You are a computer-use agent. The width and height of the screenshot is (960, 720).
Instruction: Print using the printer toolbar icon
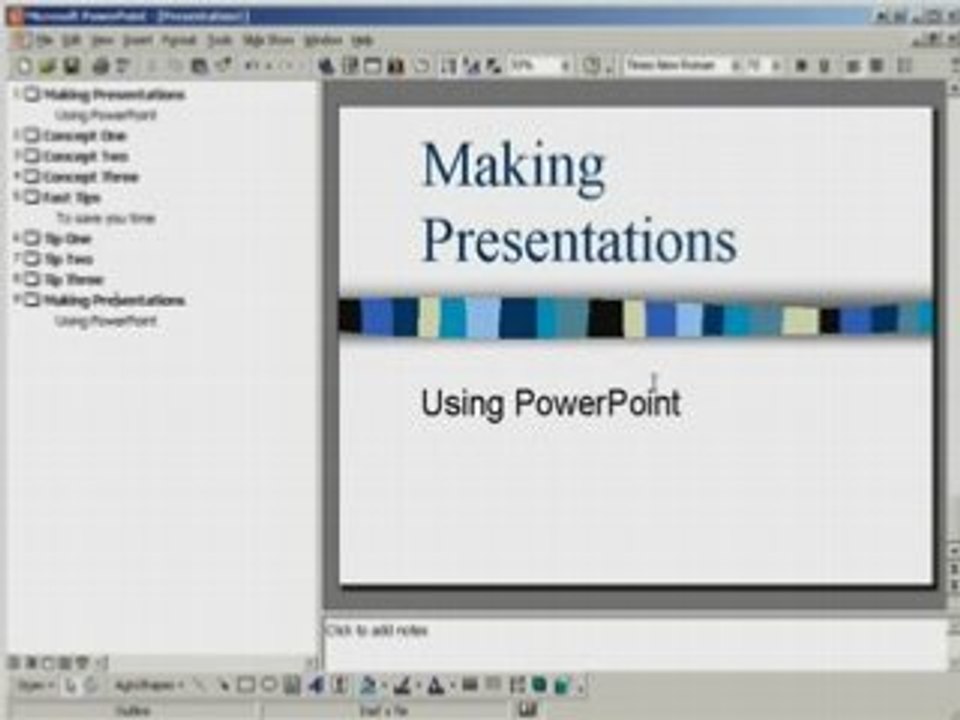pyautogui.click(x=100, y=66)
